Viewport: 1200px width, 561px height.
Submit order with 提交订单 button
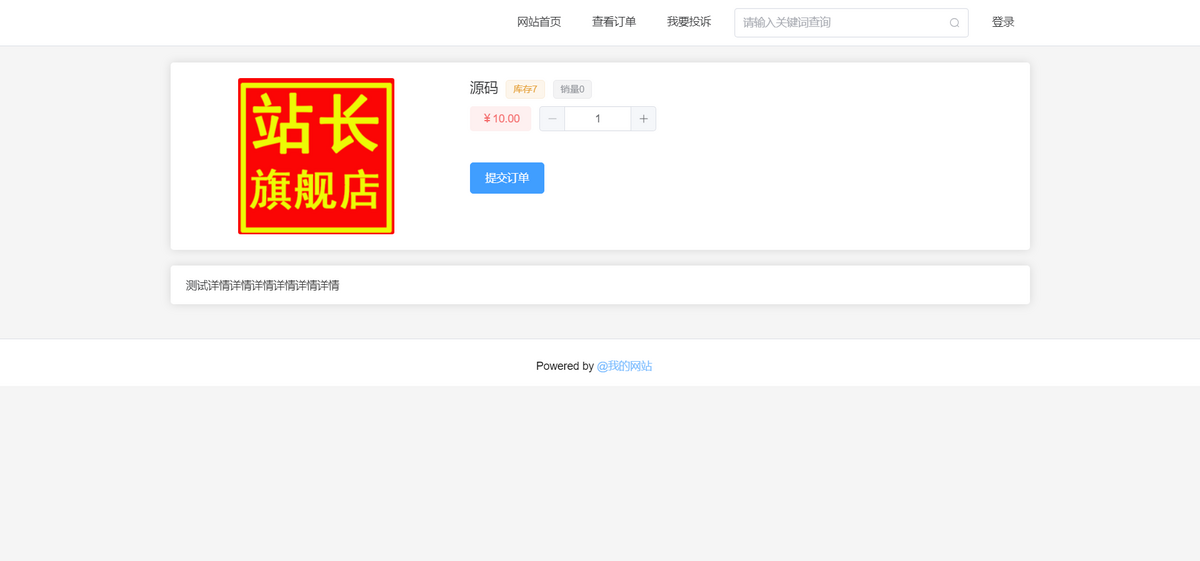click(x=507, y=178)
